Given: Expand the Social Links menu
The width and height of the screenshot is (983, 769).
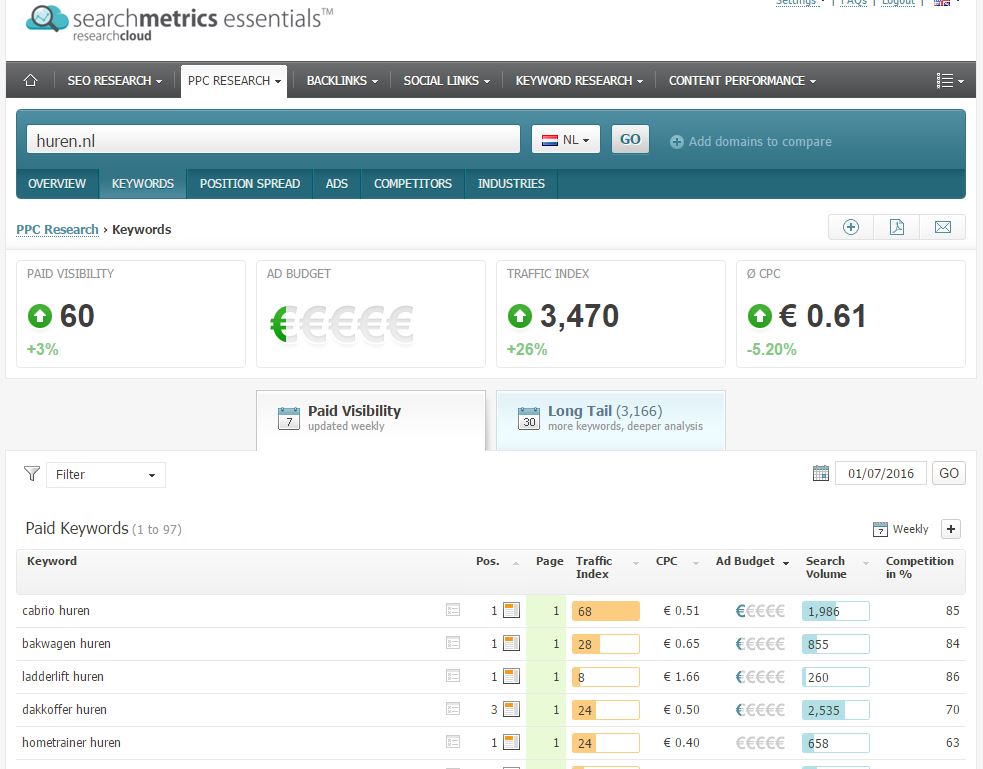Looking at the screenshot, I should 446,81.
